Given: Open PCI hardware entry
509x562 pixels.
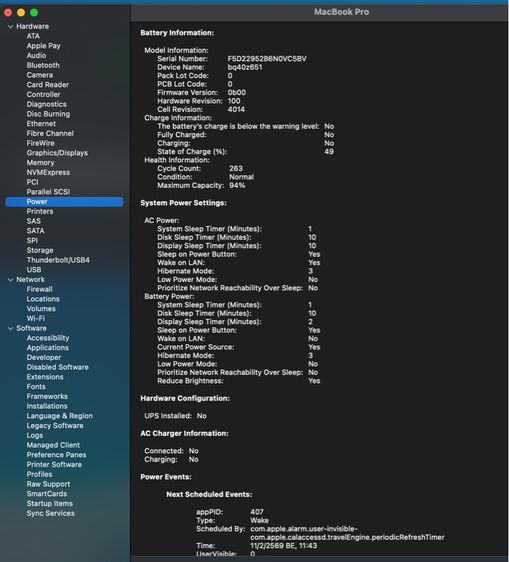Looking at the screenshot, I should click(32, 182).
